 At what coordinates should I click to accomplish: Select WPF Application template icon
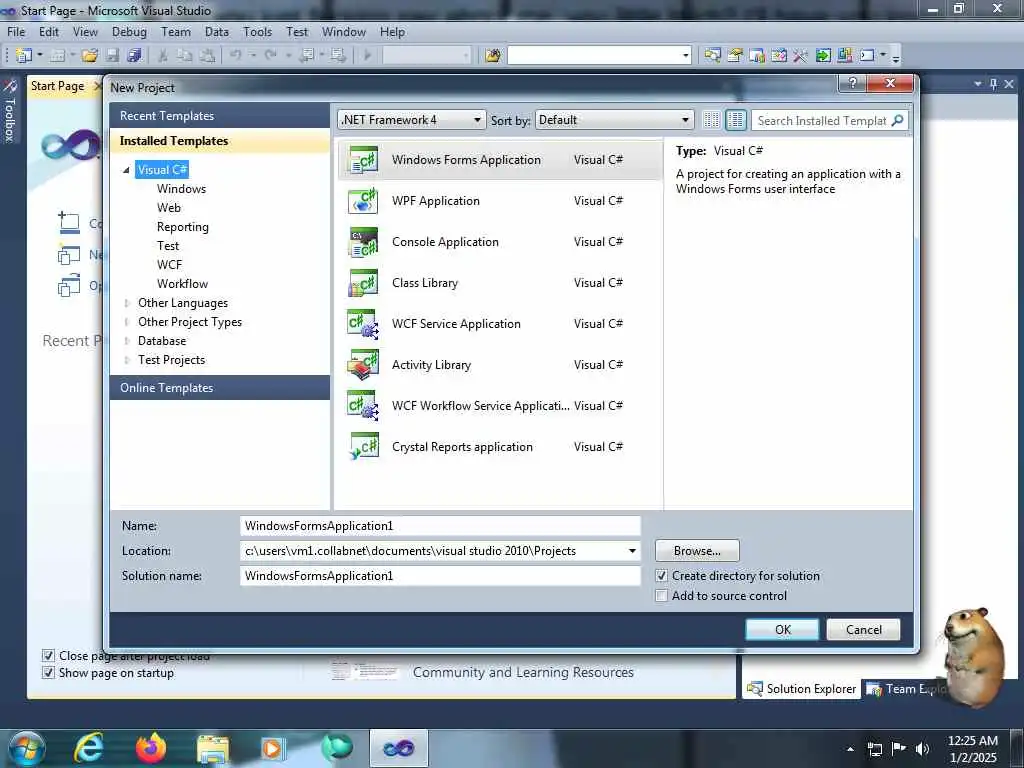(363, 200)
